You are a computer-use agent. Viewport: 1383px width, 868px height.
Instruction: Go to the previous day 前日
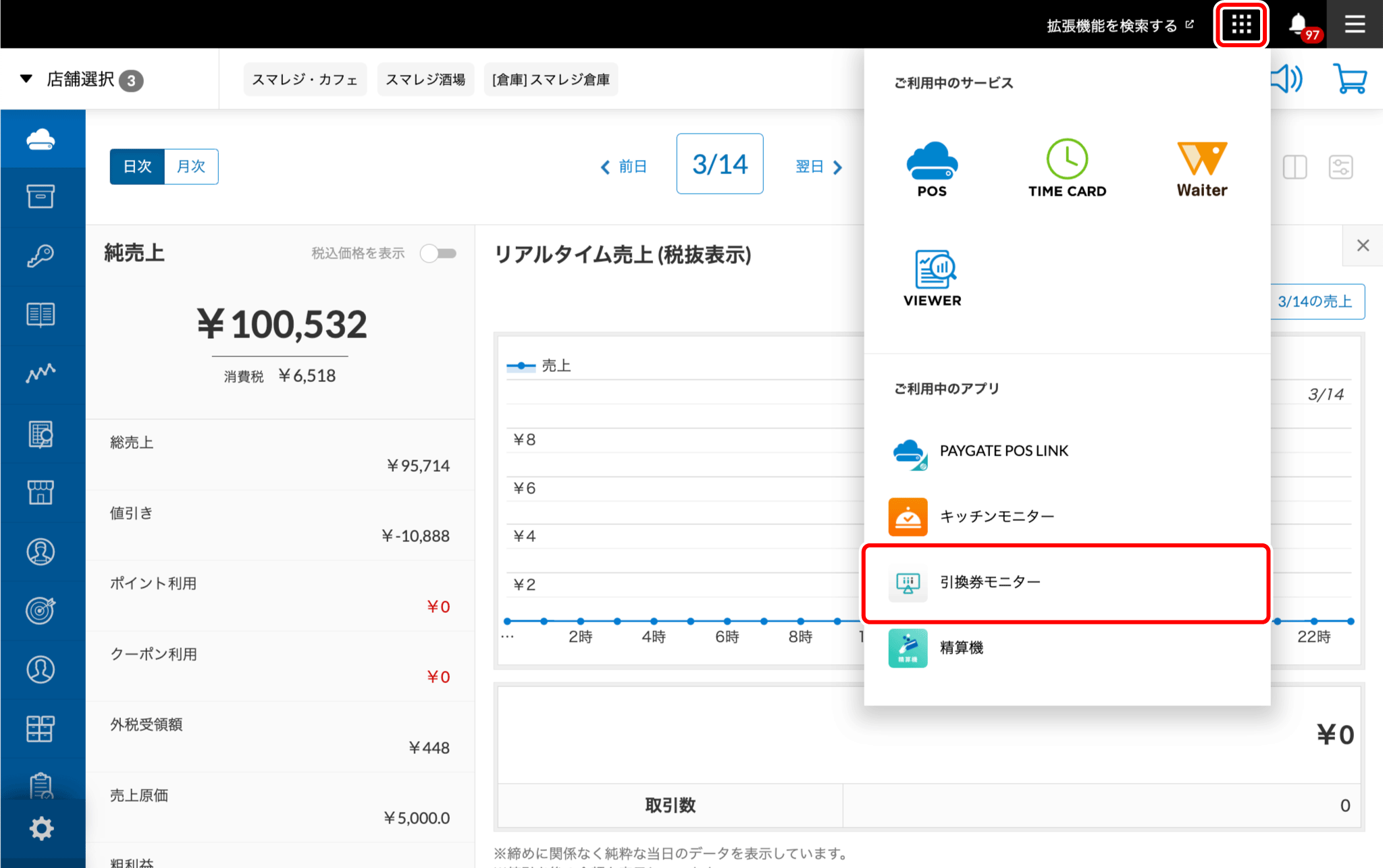624,167
